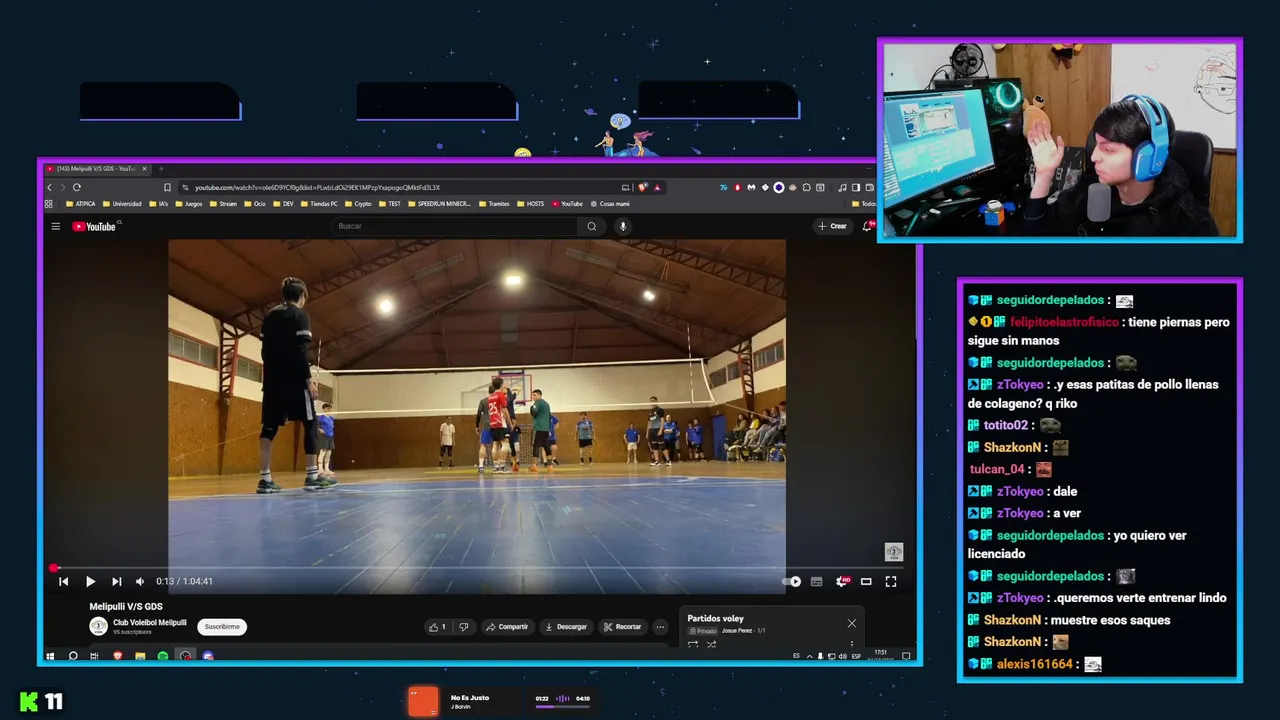Image resolution: width=1280 pixels, height=720 pixels.
Task: Go back in the browser
Action: pos(49,187)
